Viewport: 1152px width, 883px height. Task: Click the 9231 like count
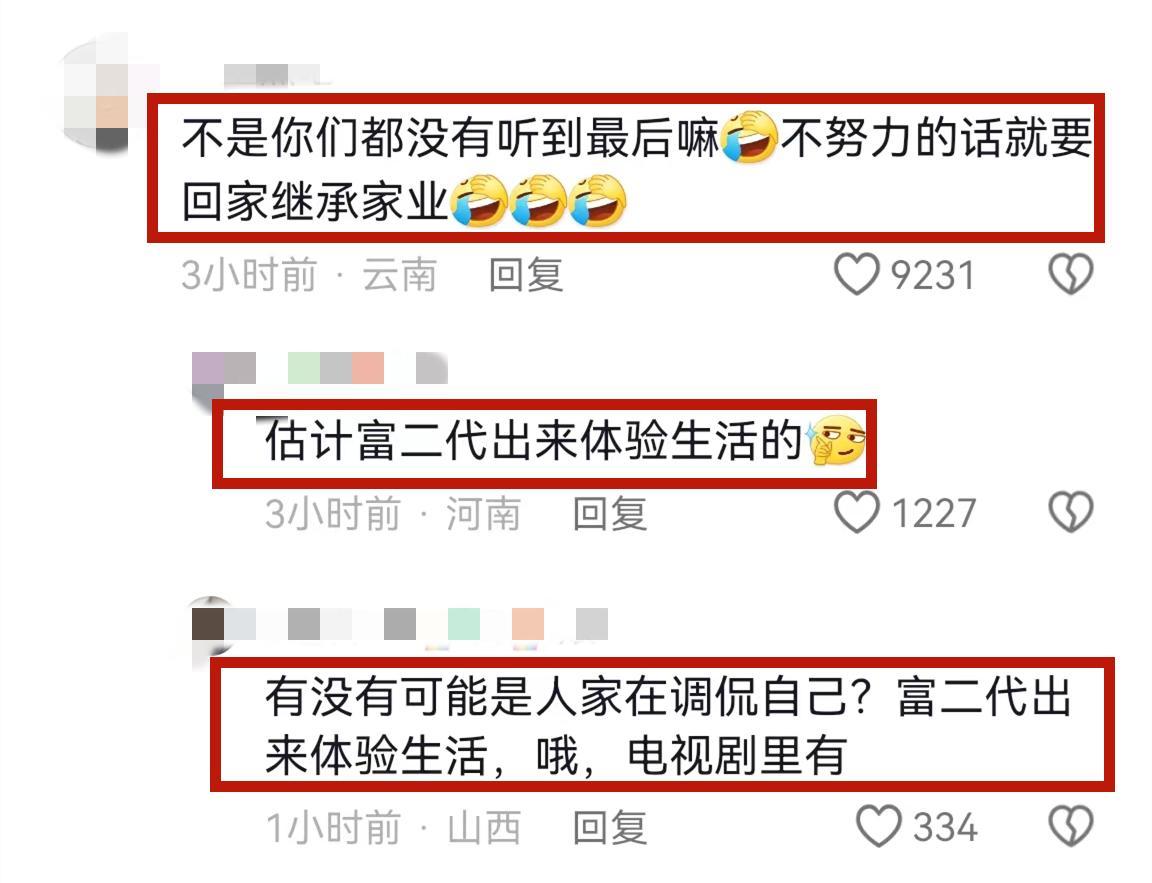point(933,275)
